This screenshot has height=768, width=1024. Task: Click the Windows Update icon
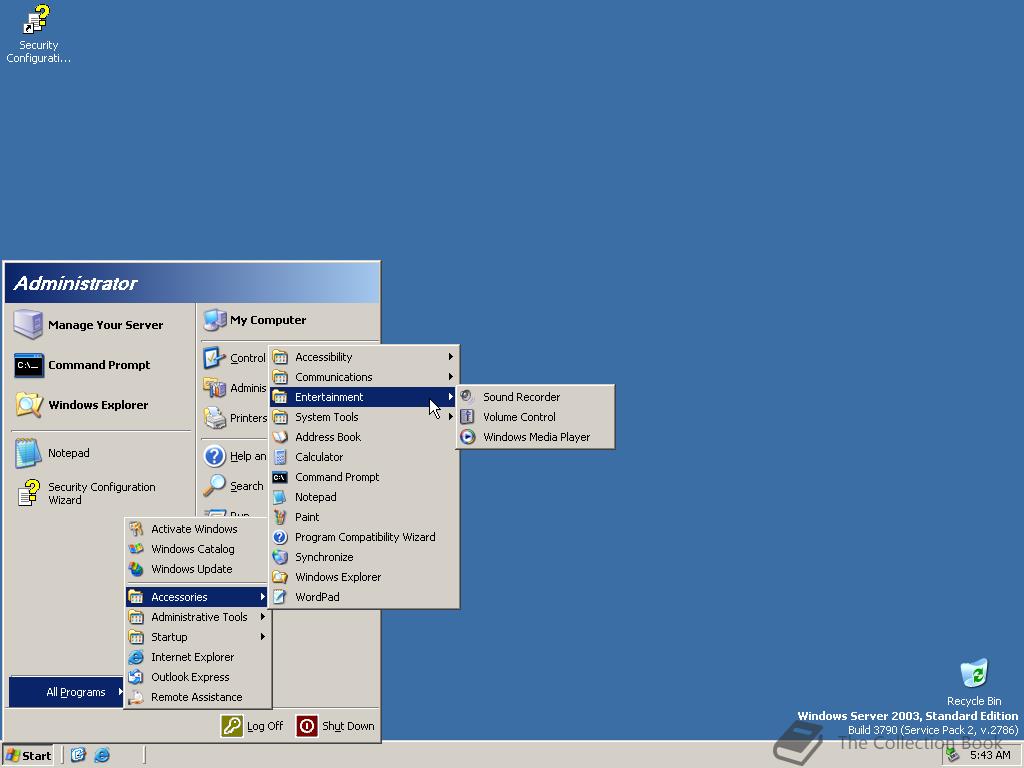pyautogui.click(x=136, y=569)
